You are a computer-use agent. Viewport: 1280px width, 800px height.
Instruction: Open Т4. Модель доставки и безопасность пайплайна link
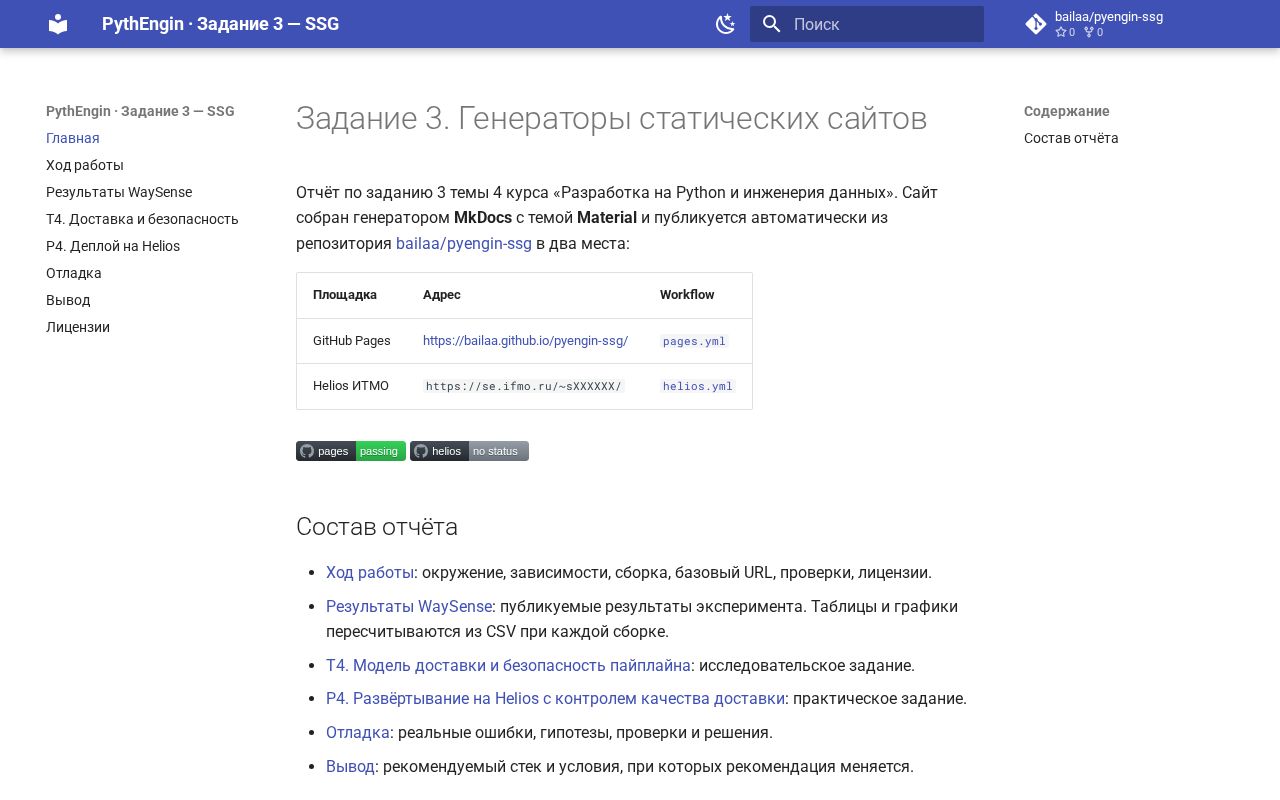point(508,666)
